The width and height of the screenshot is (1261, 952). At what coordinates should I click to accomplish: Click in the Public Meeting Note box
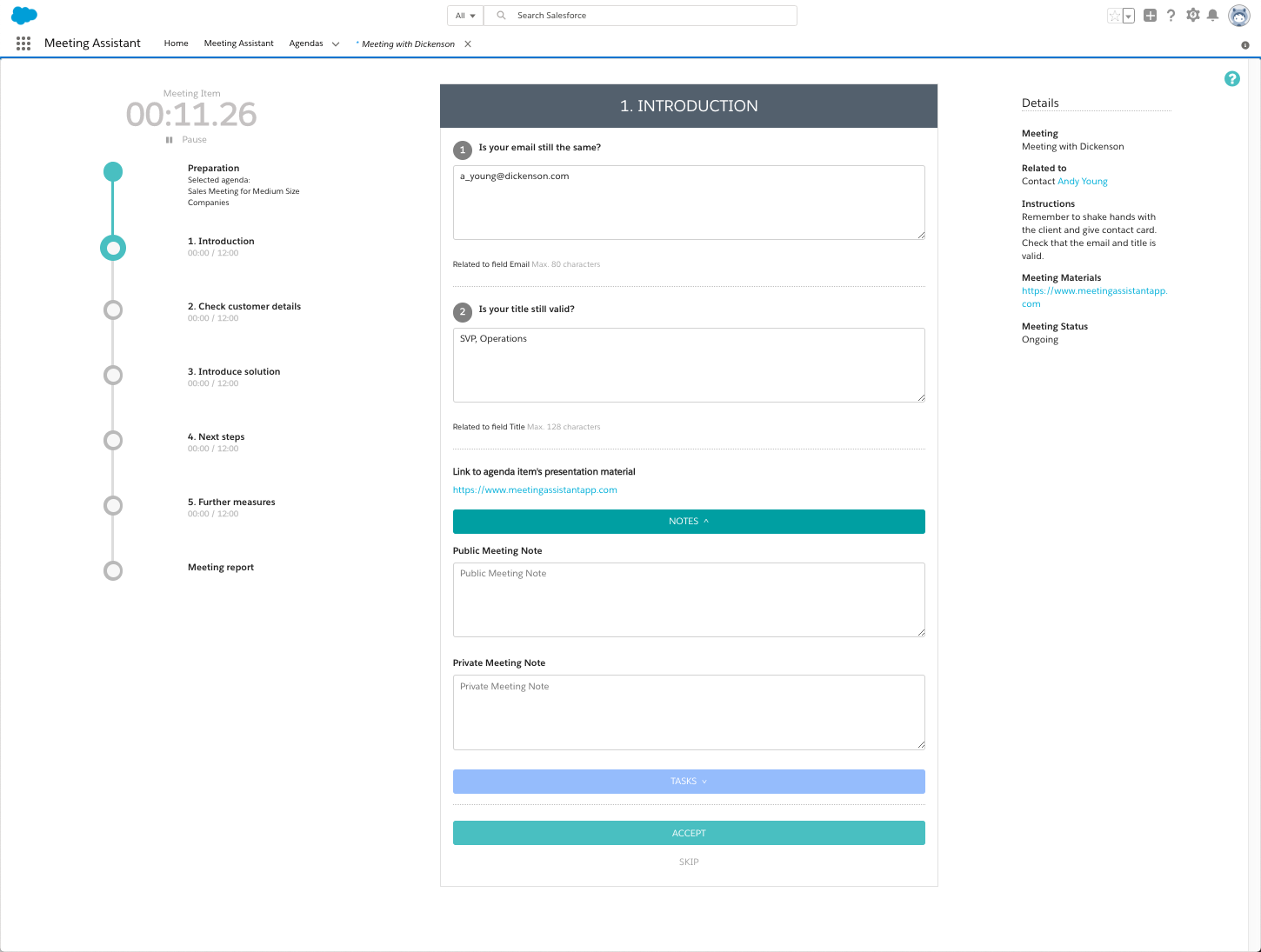689,600
